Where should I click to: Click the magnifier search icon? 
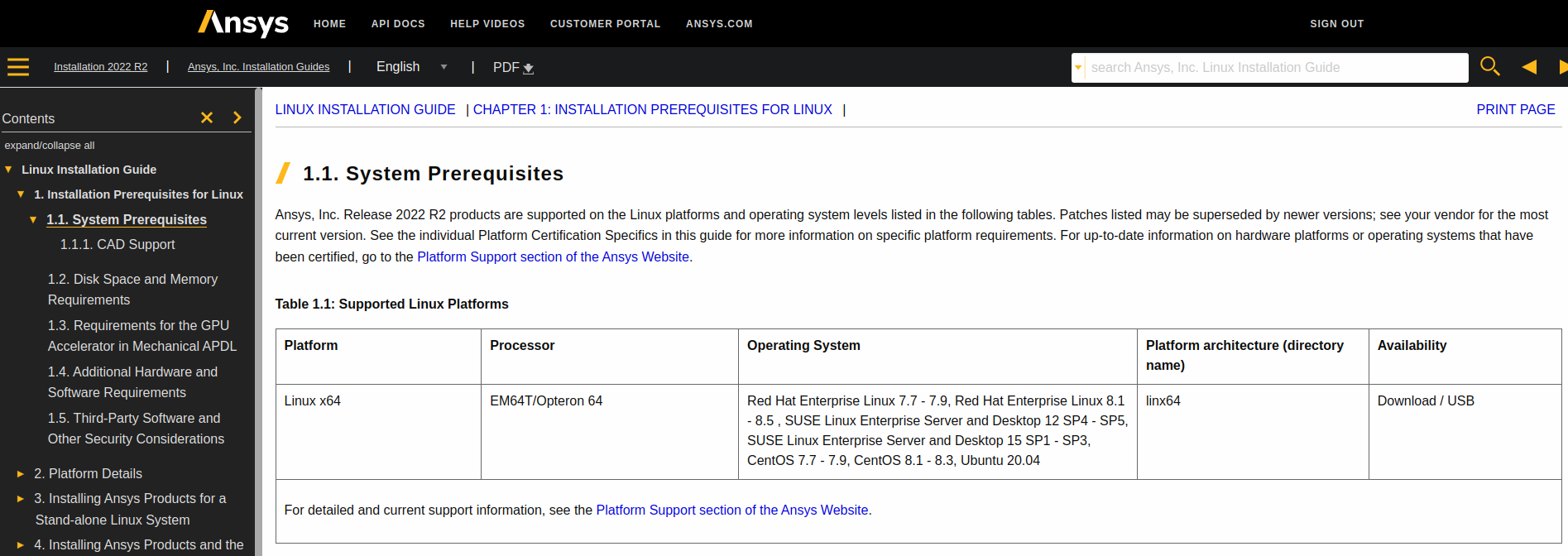click(1489, 66)
